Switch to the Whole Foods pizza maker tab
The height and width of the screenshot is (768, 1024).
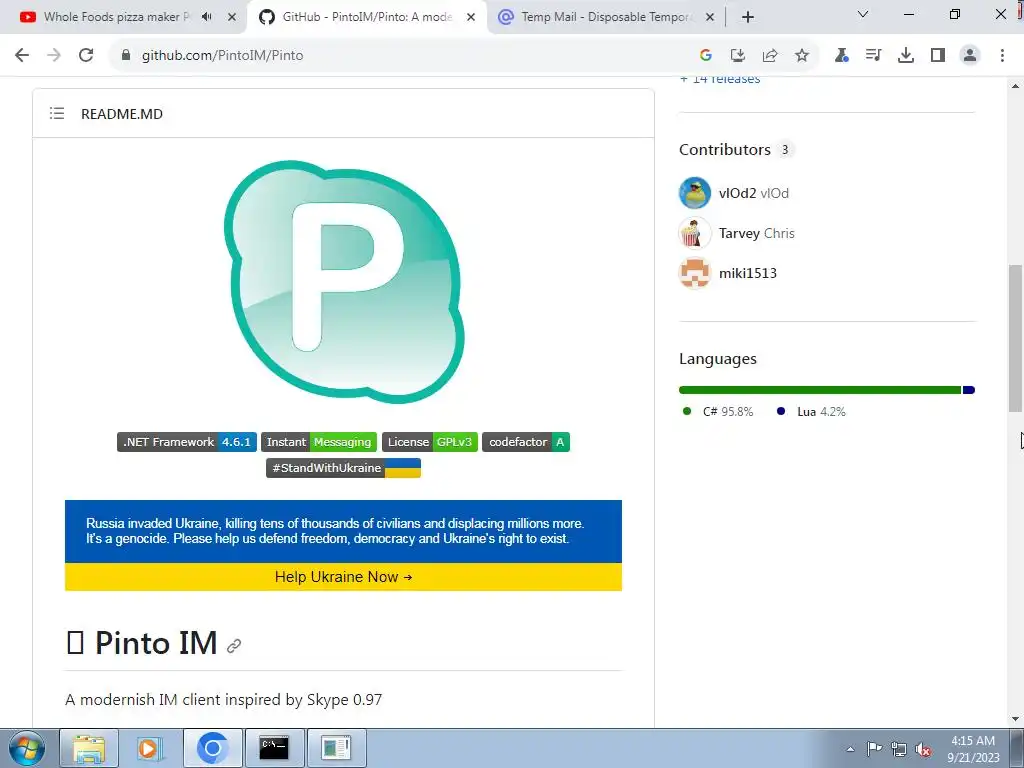click(x=116, y=17)
